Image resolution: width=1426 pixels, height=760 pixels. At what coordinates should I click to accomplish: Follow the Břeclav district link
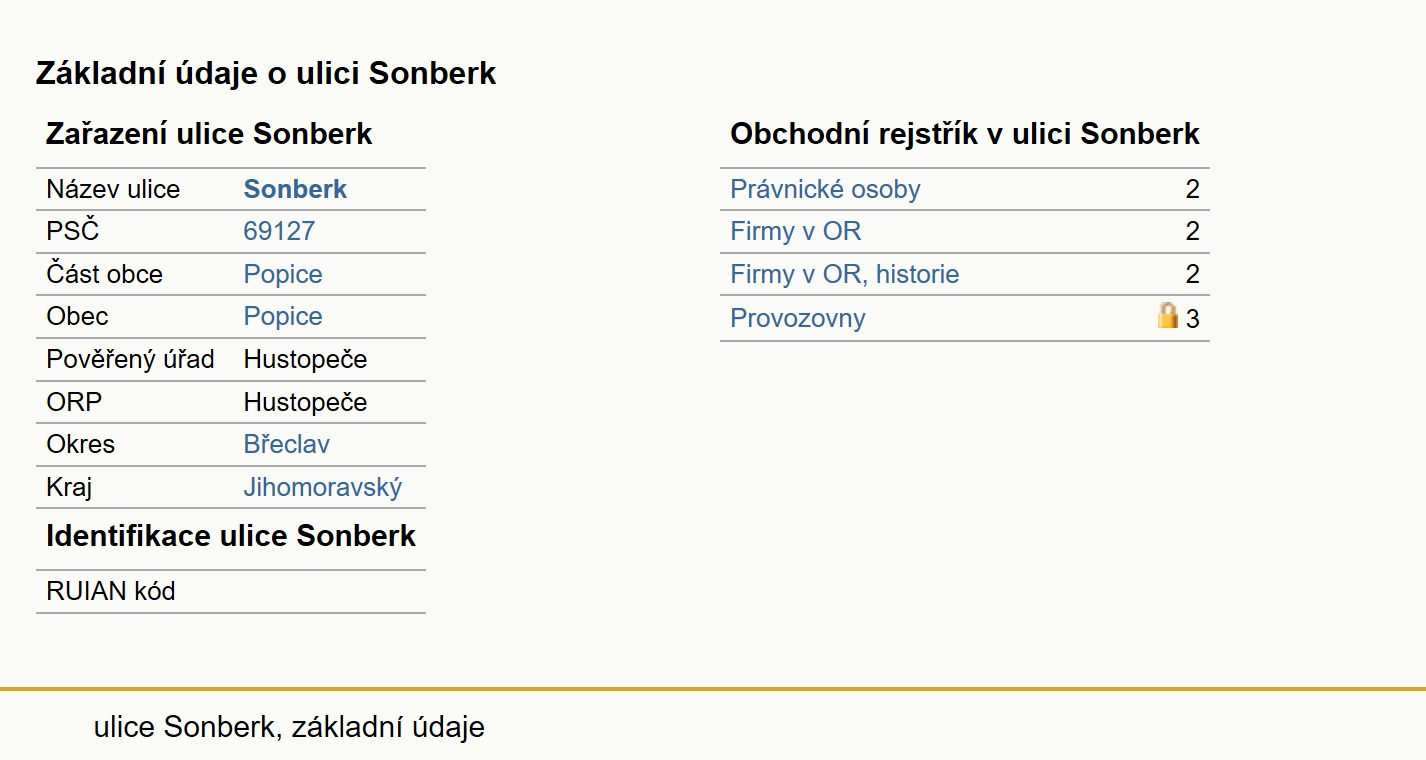pyautogui.click(x=287, y=444)
